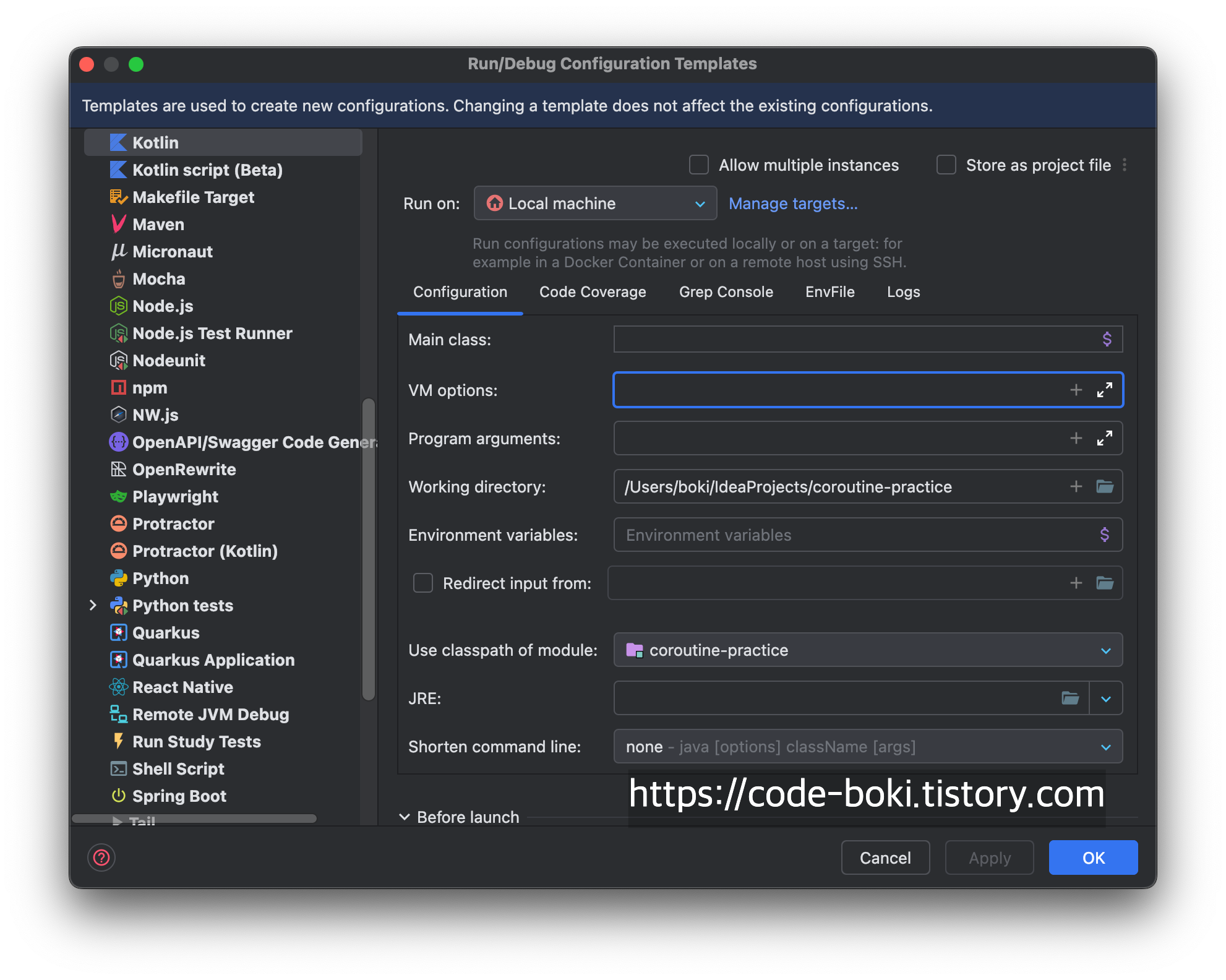Switch to the Code Coverage tab
This screenshot has height=980, width=1226.
[592, 292]
